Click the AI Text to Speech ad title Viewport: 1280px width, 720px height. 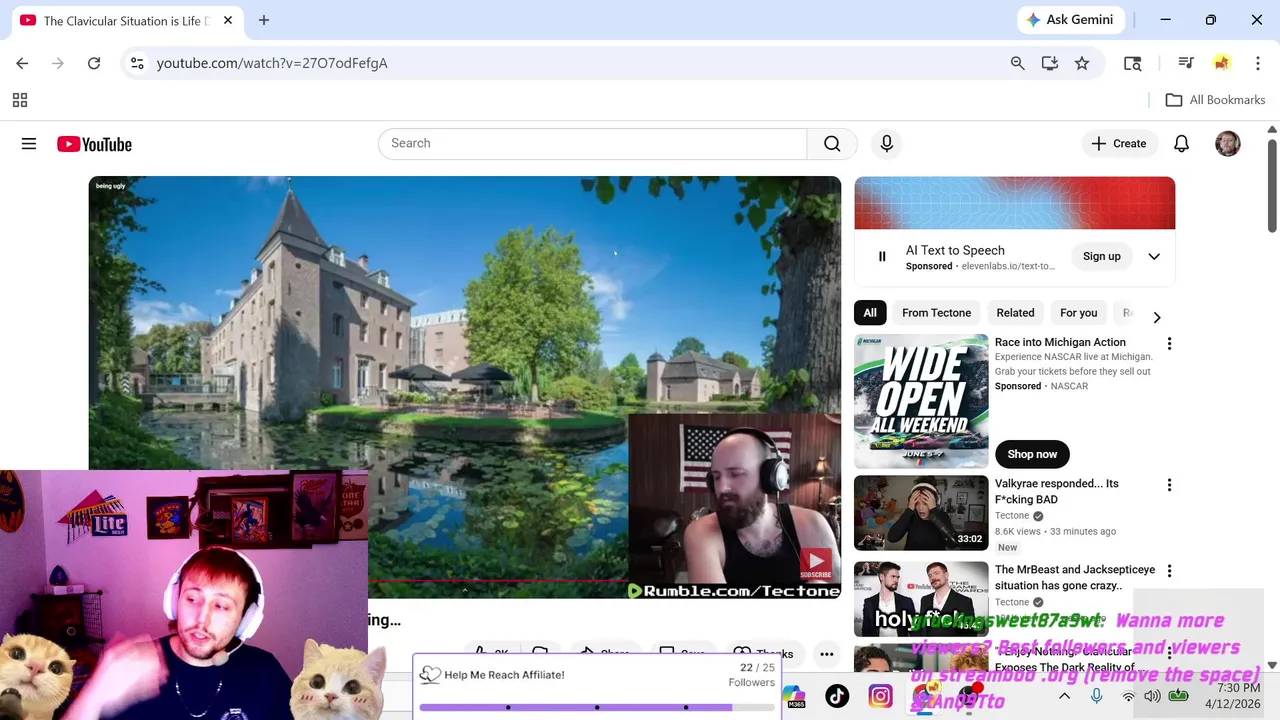coord(955,251)
